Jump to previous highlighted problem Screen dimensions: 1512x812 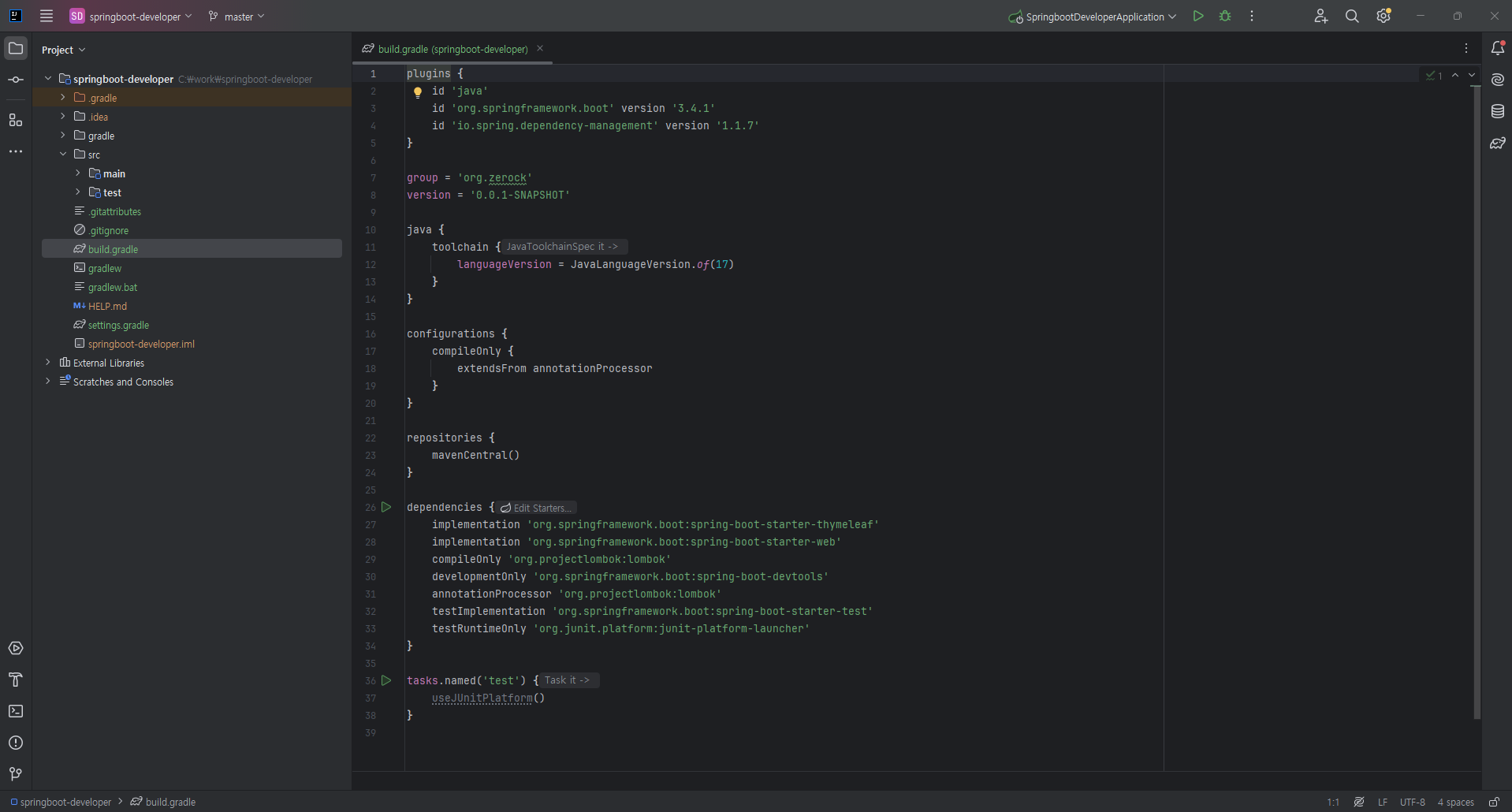1455,76
